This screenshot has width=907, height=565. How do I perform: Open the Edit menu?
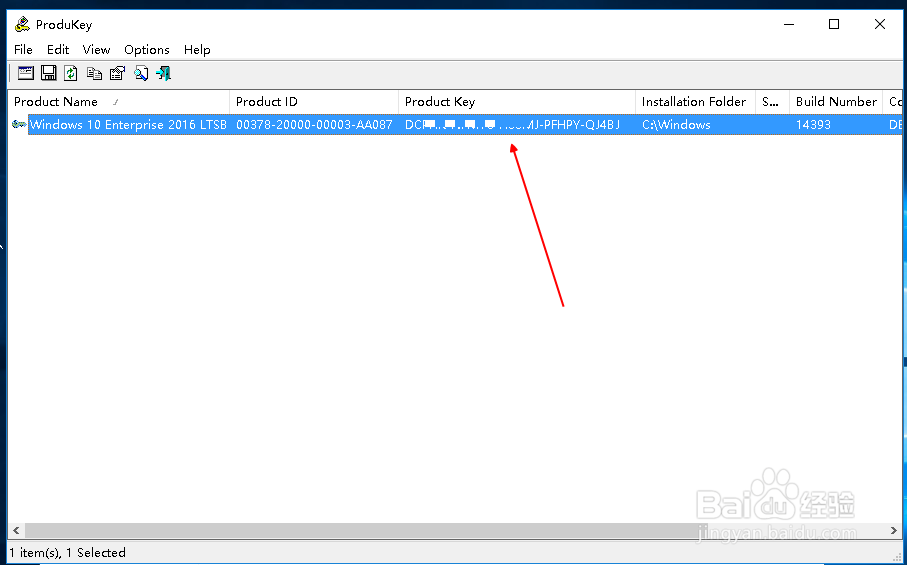tap(58, 50)
